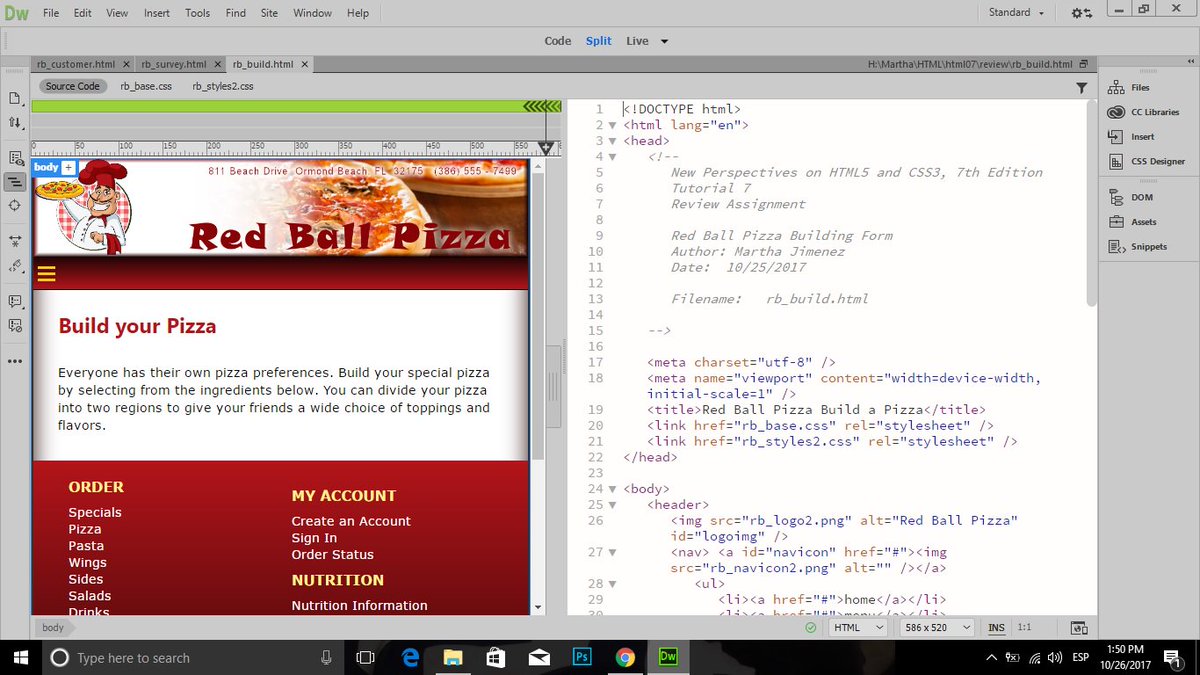Collapse the head tag on line 3
The image size is (1200, 675).
(x=612, y=141)
